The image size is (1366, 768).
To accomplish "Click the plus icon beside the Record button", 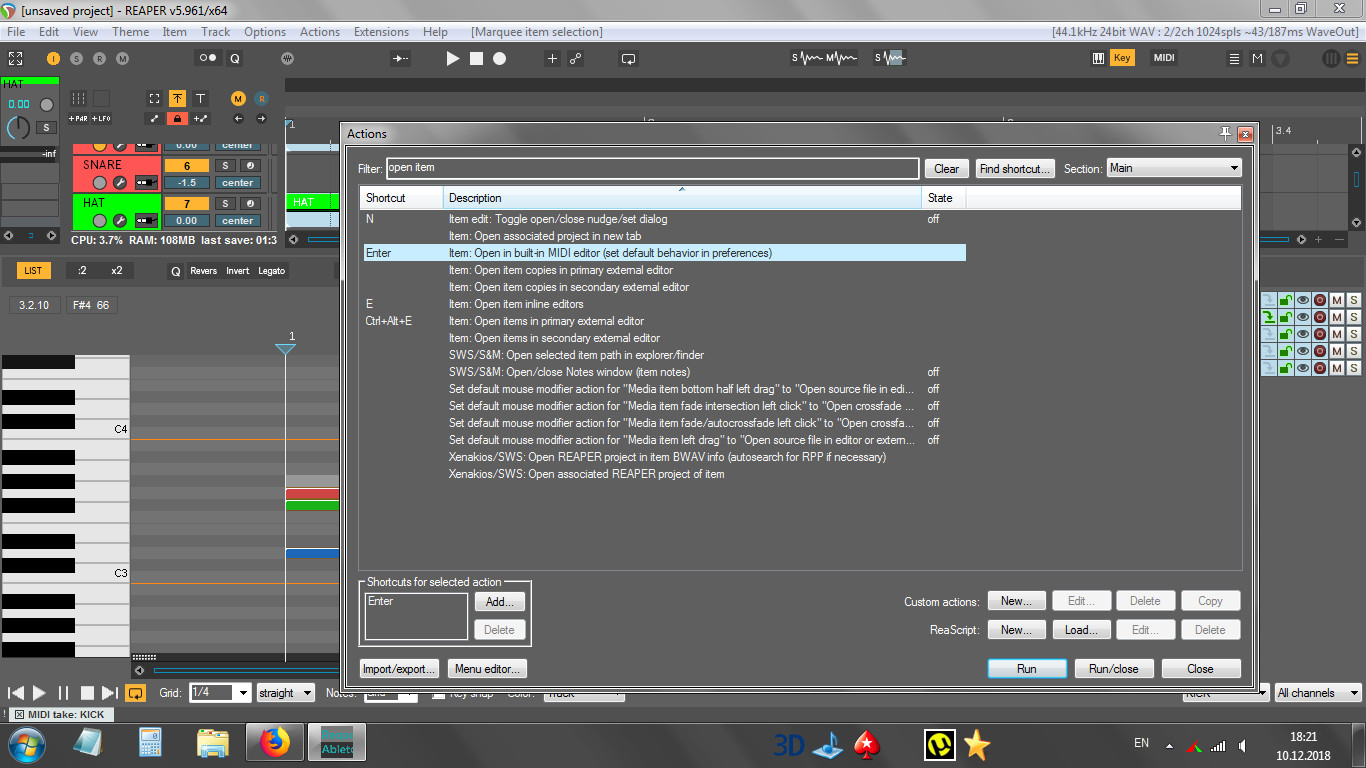I will 552,59.
